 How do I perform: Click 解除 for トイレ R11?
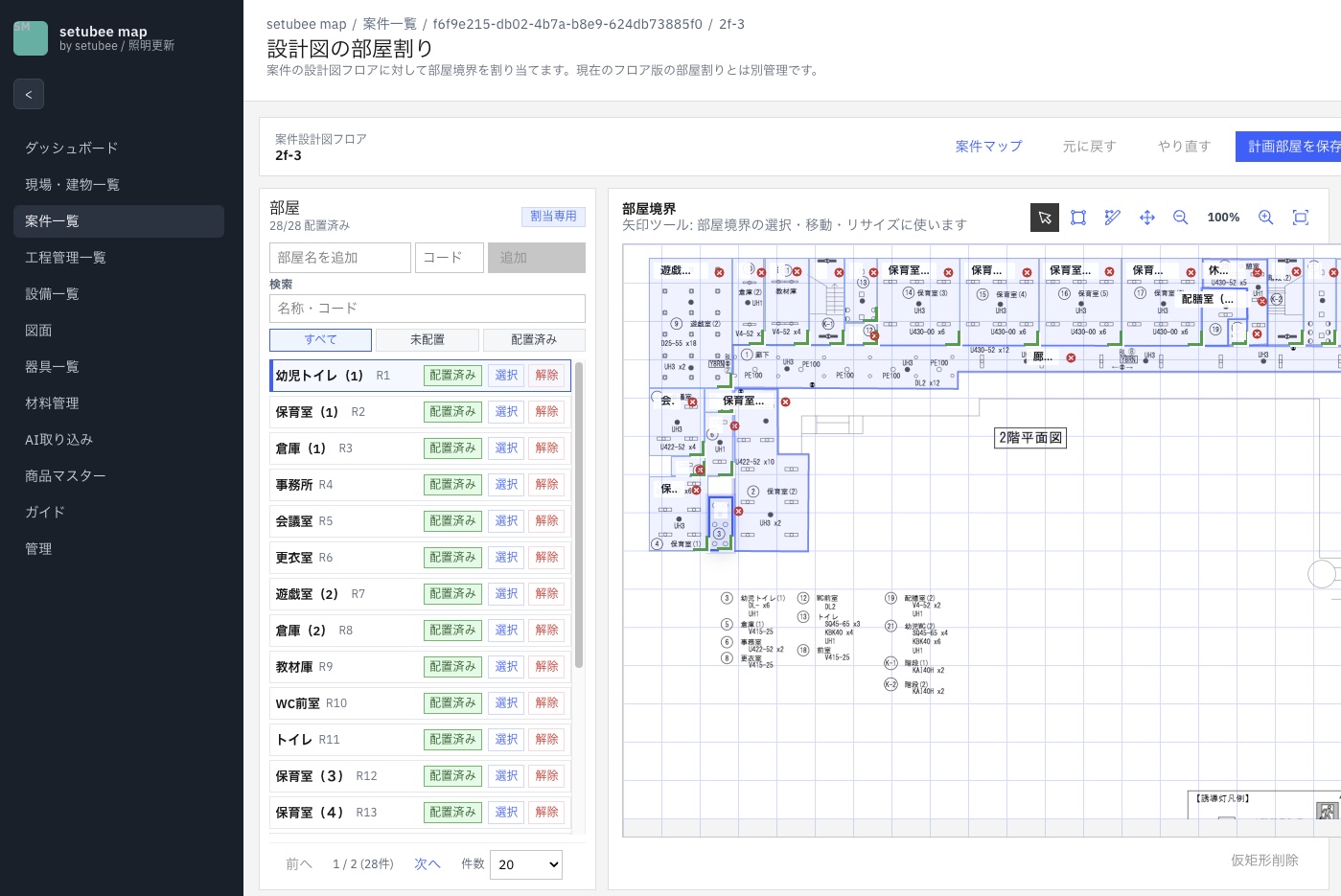tap(547, 740)
